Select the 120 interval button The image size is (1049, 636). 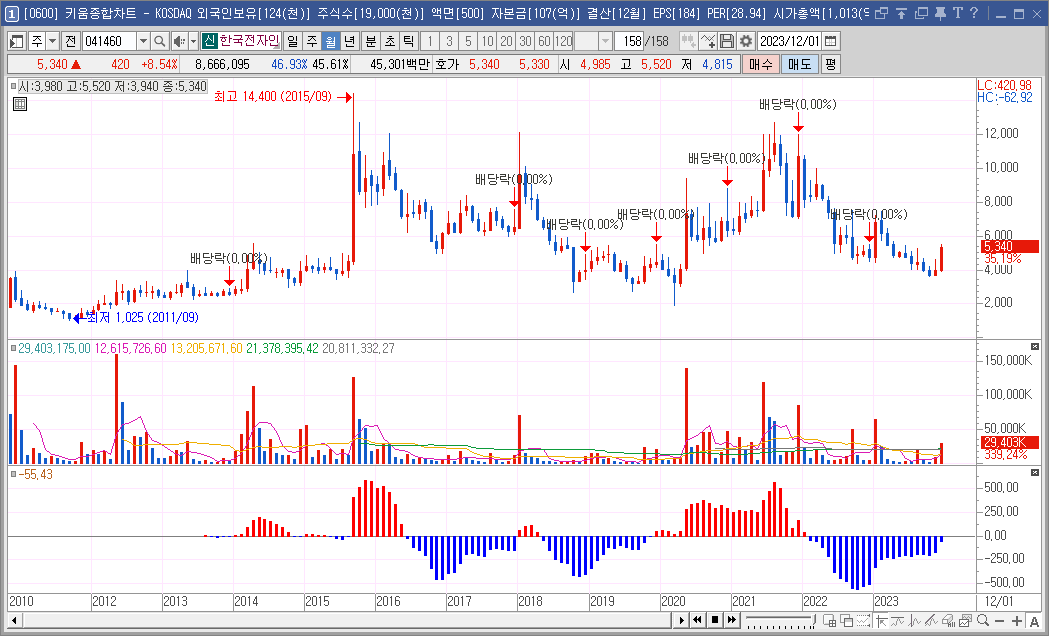point(563,41)
